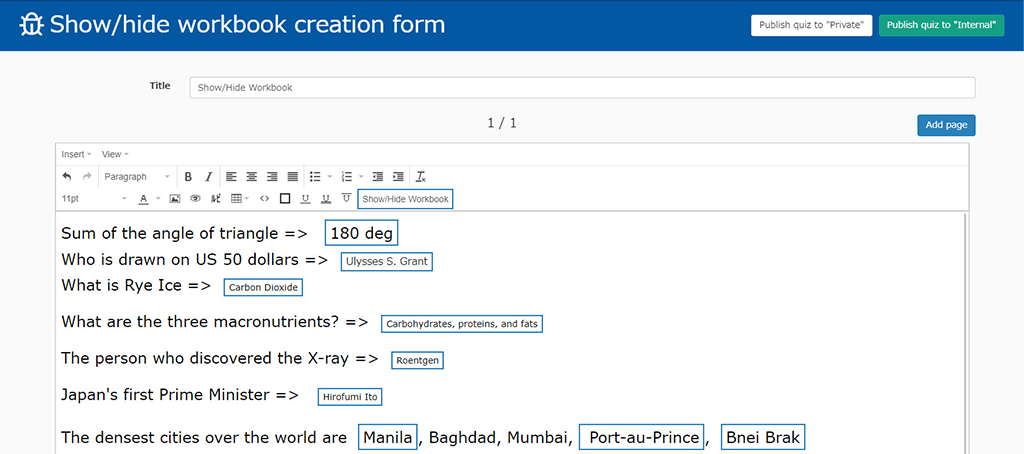
Task: Insert an image using picture icon
Action: (x=175, y=199)
